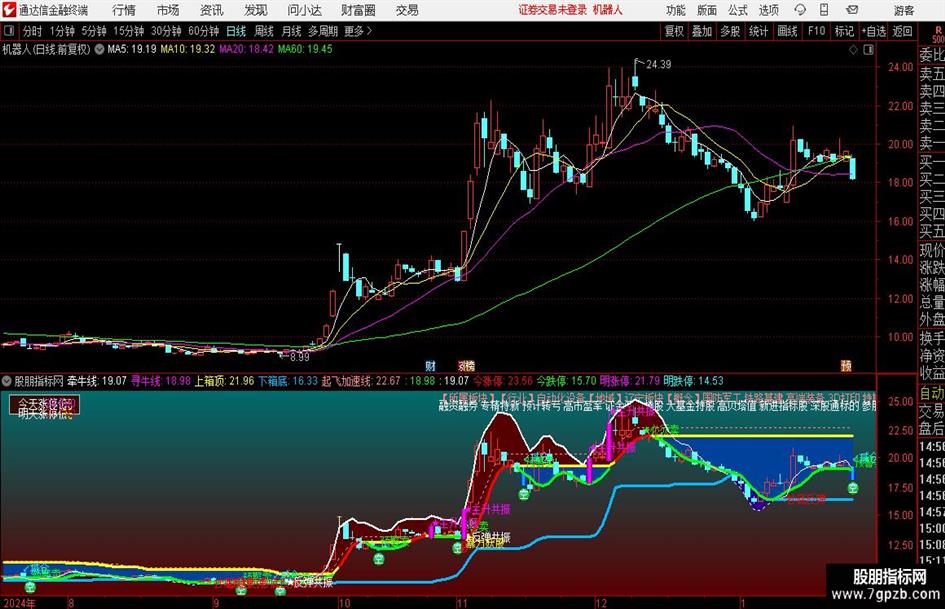
Task: Click the 8.99 low price label
Action: 300,357
